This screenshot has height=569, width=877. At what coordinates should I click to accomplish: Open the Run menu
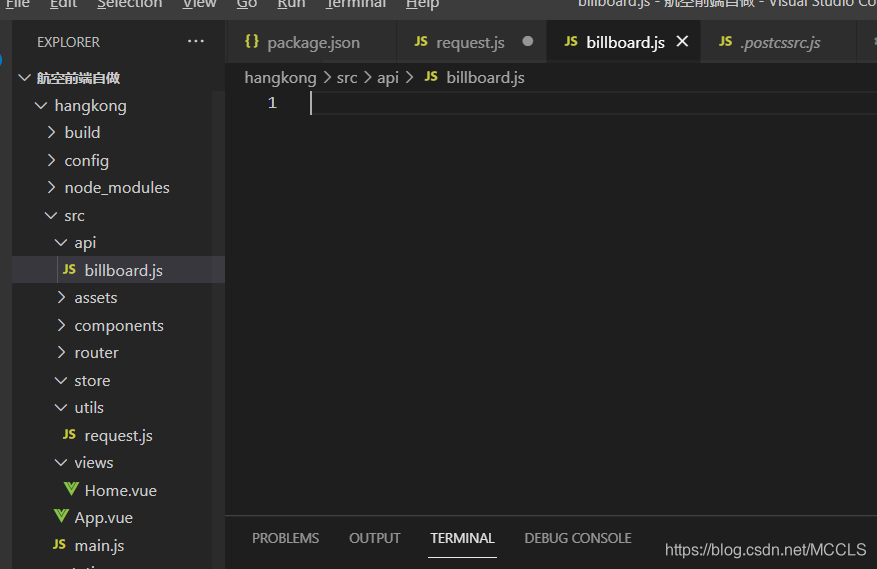pyautogui.click(x=291, y=4)
